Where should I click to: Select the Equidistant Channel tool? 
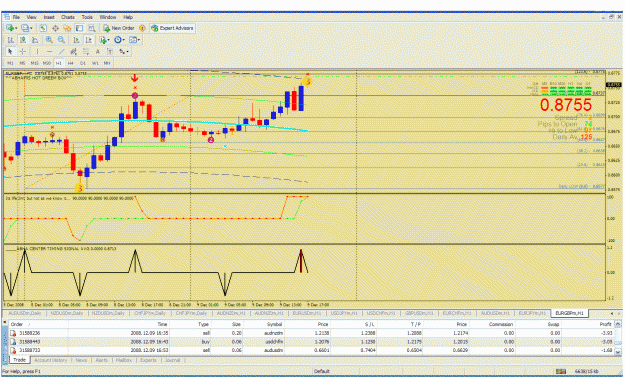click(x=73, y=51)
